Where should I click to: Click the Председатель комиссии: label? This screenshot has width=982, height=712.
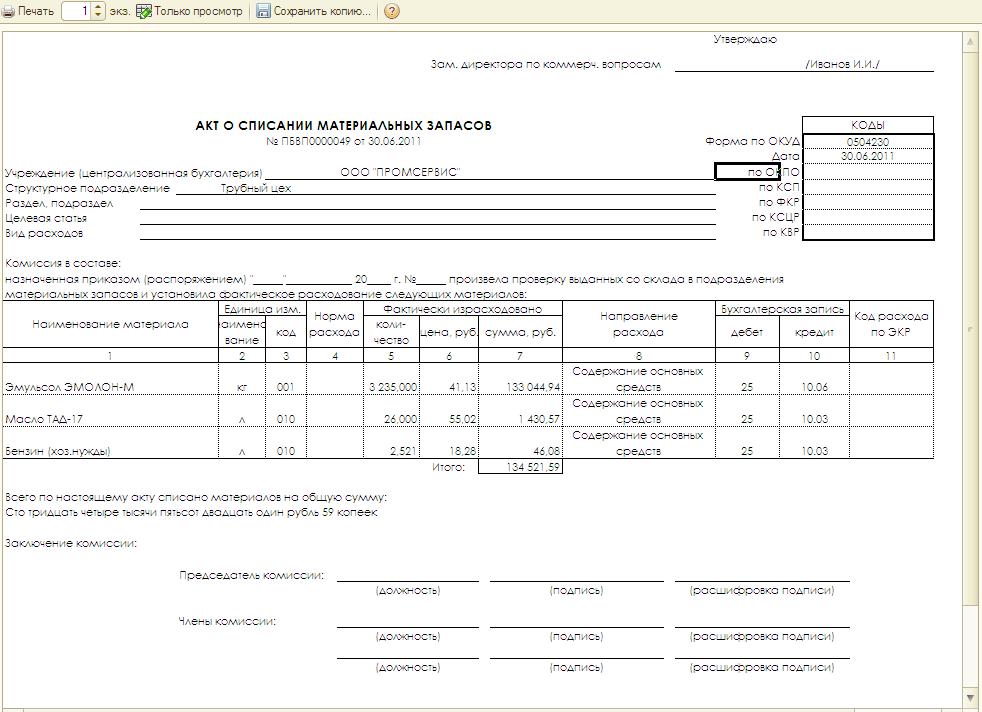[252, 575]
